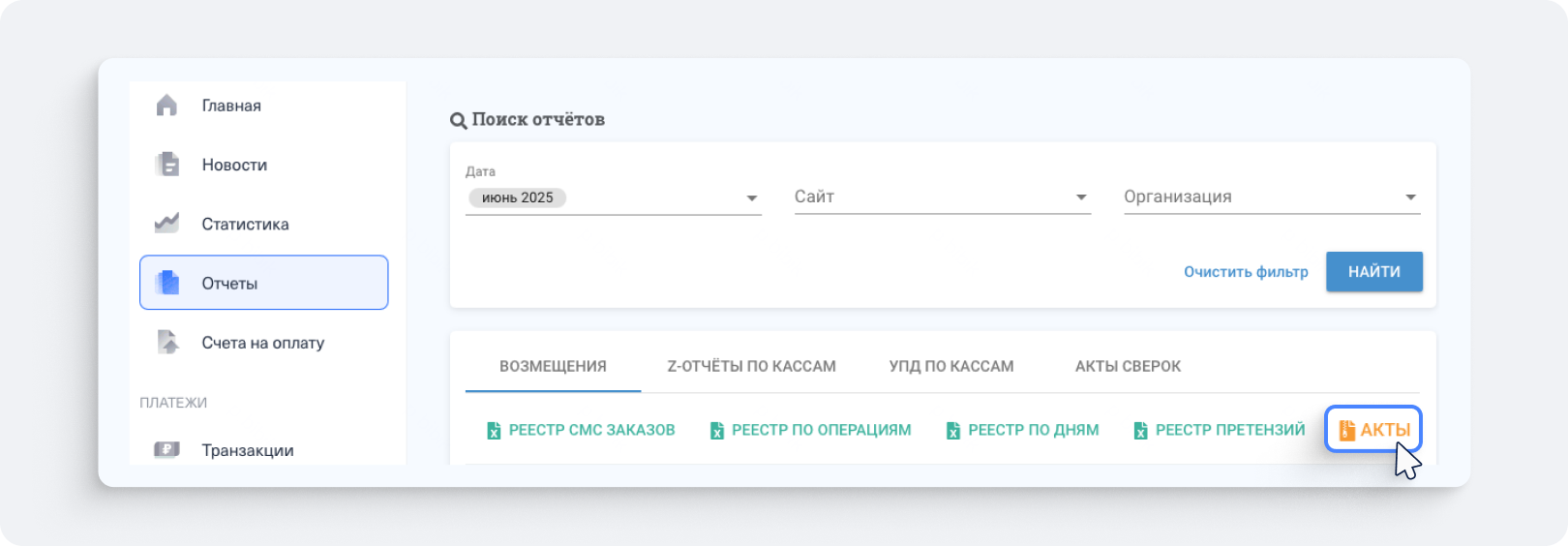Open the Сайт dropdown list
Screen dimensions: 1568x546
pos(1081,198)
